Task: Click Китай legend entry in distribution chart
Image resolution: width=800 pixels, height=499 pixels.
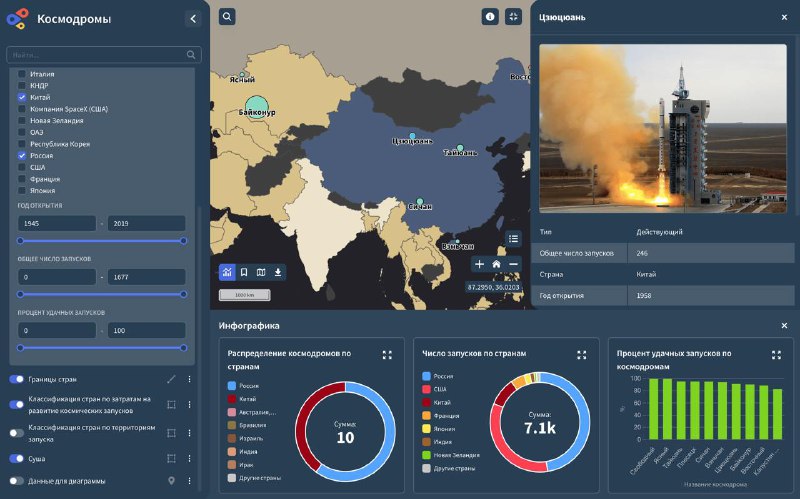Action: 242,399
